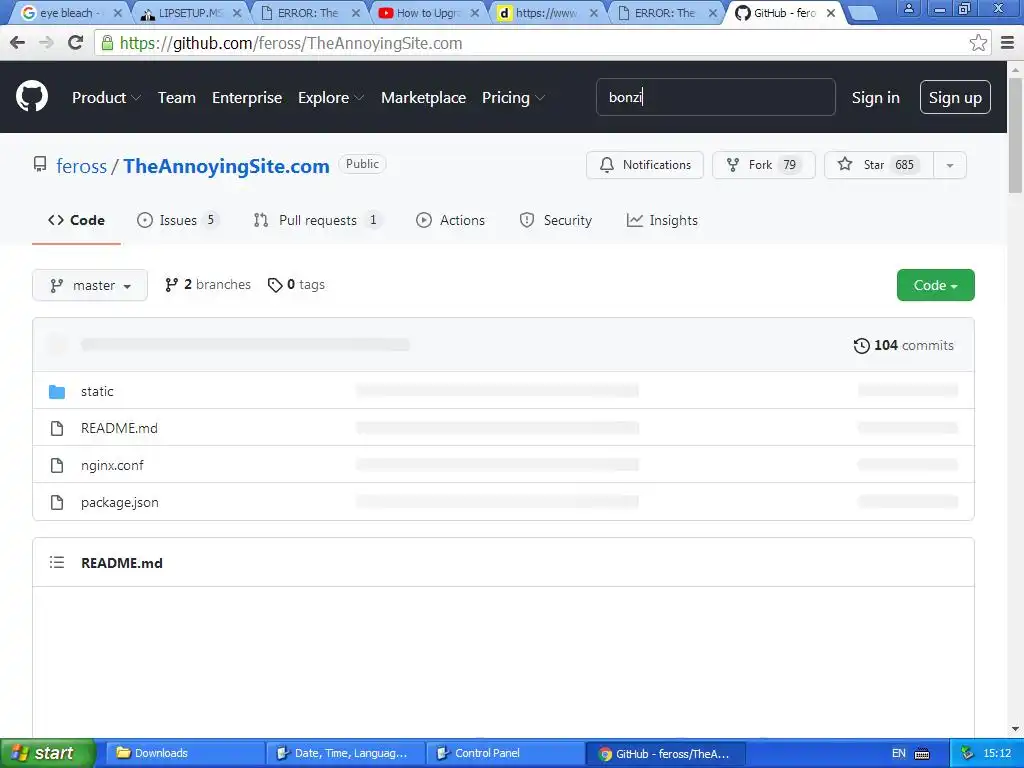
Task: Switch to the Code tab
Action: coord(76,221)
